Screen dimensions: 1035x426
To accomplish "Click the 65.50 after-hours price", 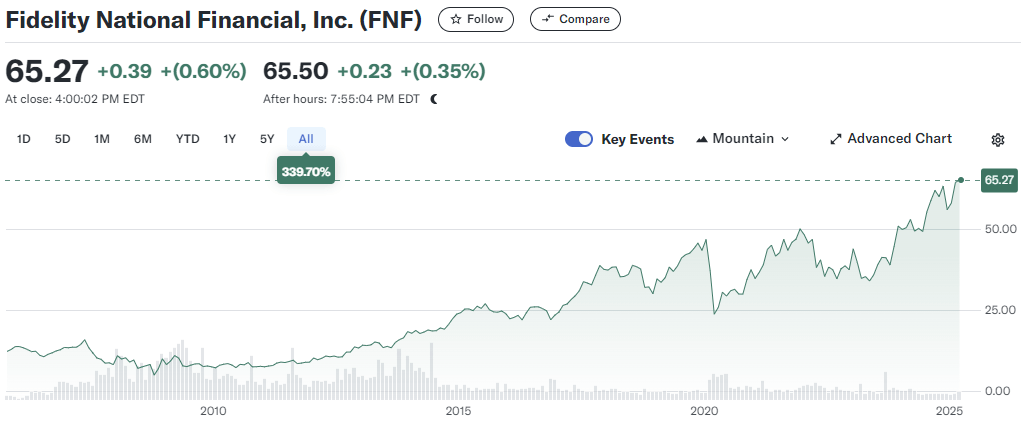I will tap(296, 71).
